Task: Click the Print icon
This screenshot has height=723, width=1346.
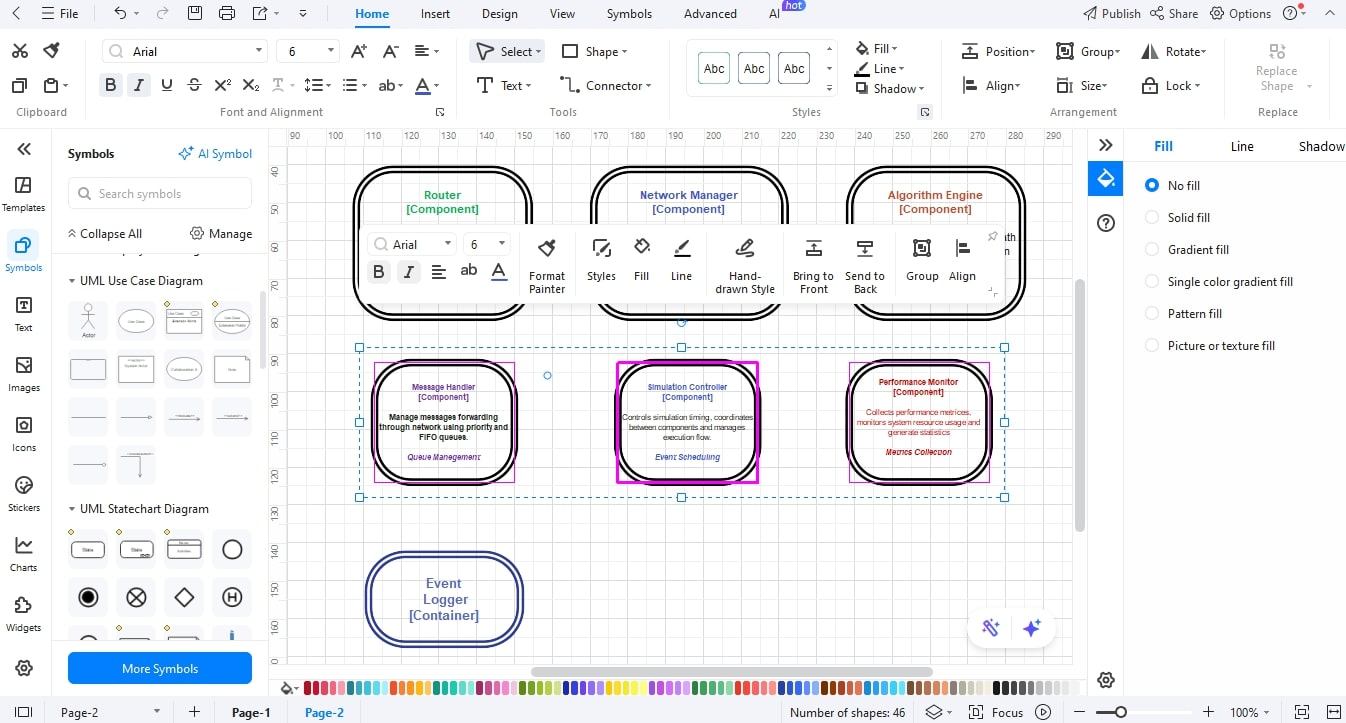Action: point(227,13)
